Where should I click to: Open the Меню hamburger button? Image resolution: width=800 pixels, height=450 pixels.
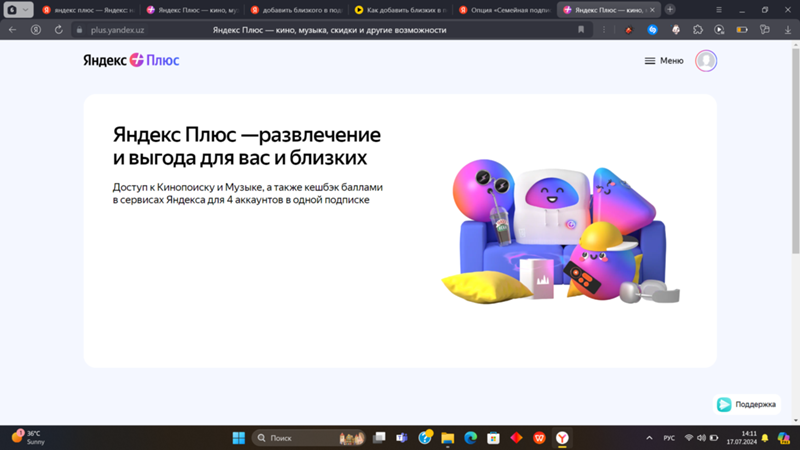pos(664,61)
